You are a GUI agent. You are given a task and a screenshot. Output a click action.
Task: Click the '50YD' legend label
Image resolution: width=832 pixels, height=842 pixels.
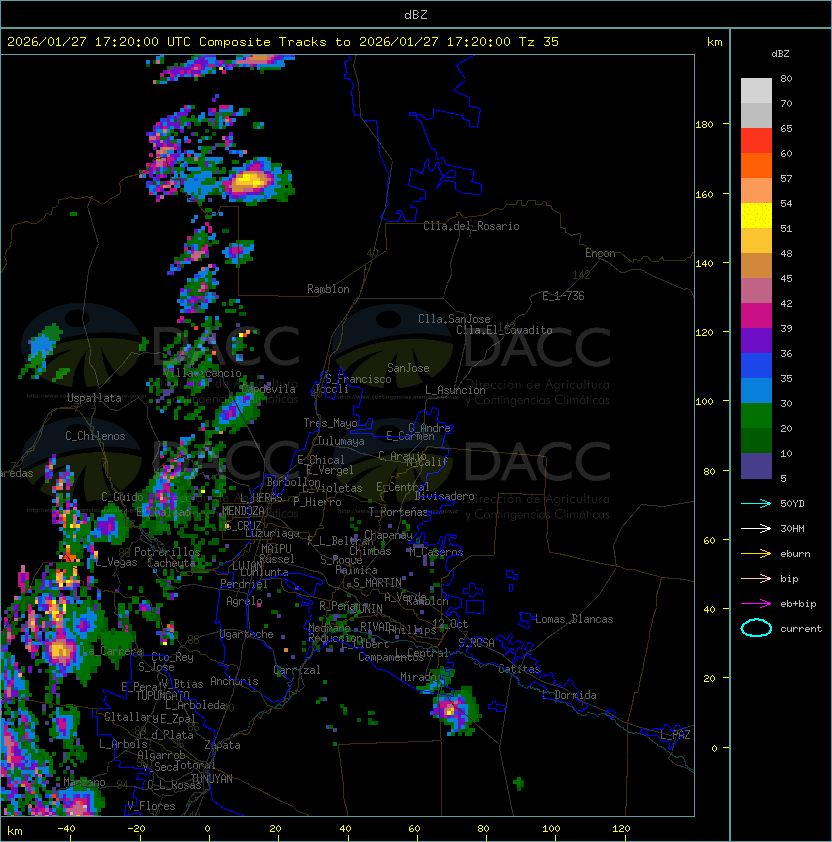point(792,503)
